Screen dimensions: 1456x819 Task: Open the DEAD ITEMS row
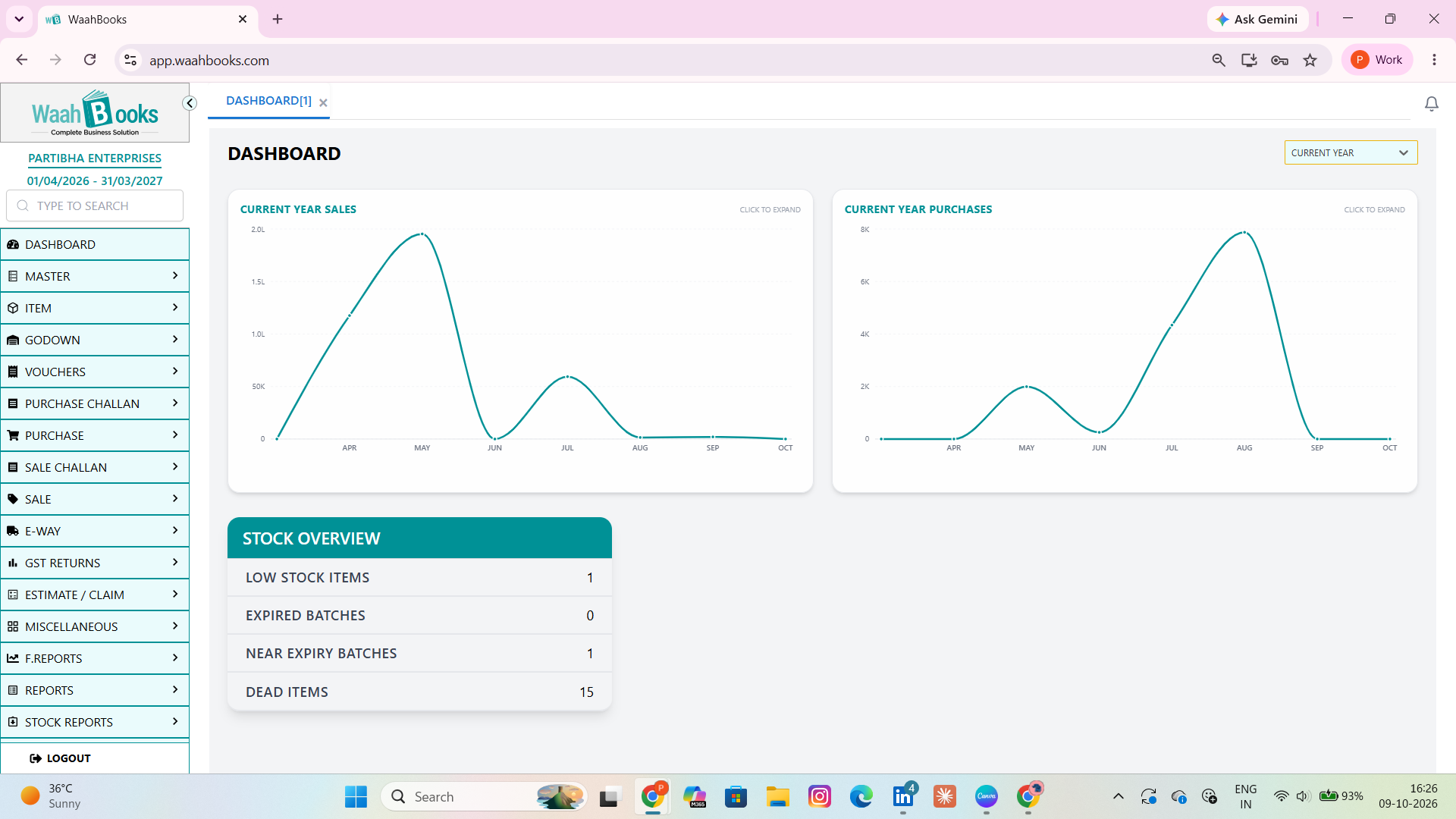click(419, 692)
